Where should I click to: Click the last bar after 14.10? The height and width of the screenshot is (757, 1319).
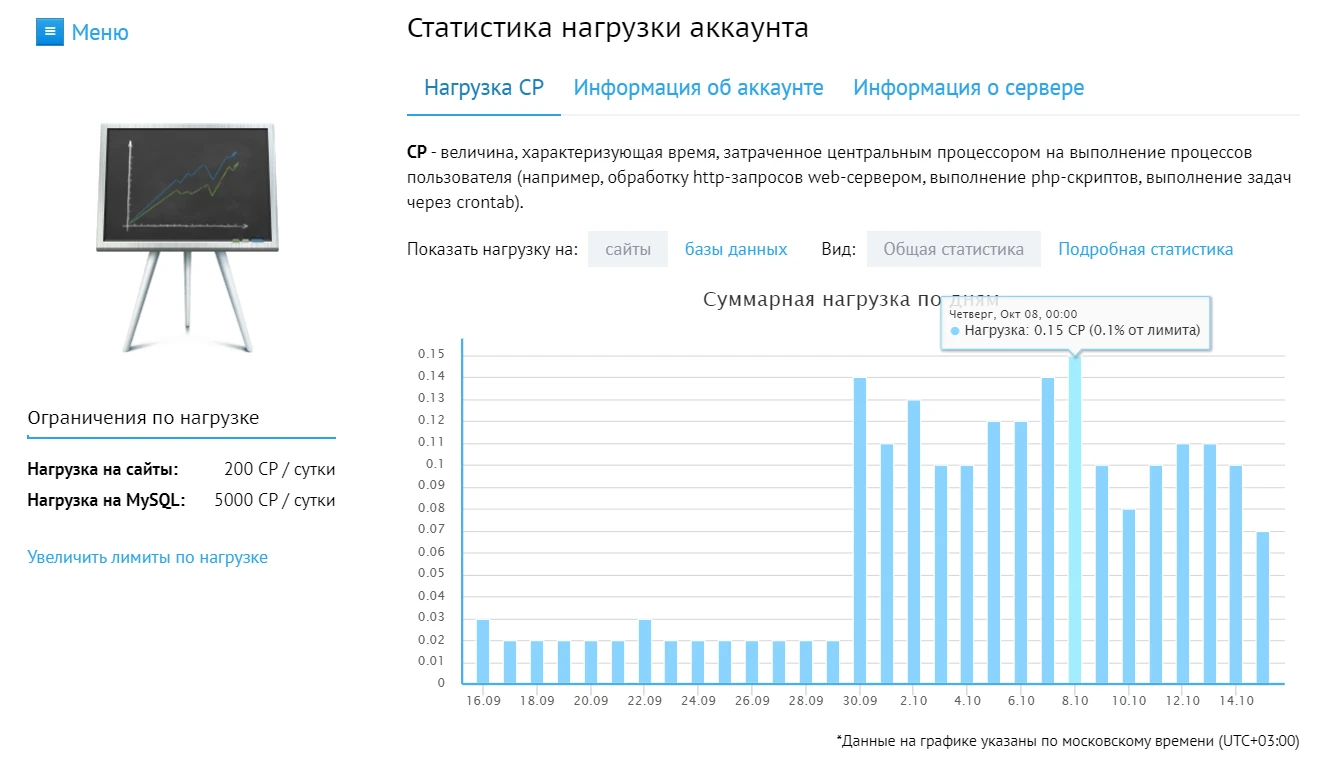tap(1263, 608)
